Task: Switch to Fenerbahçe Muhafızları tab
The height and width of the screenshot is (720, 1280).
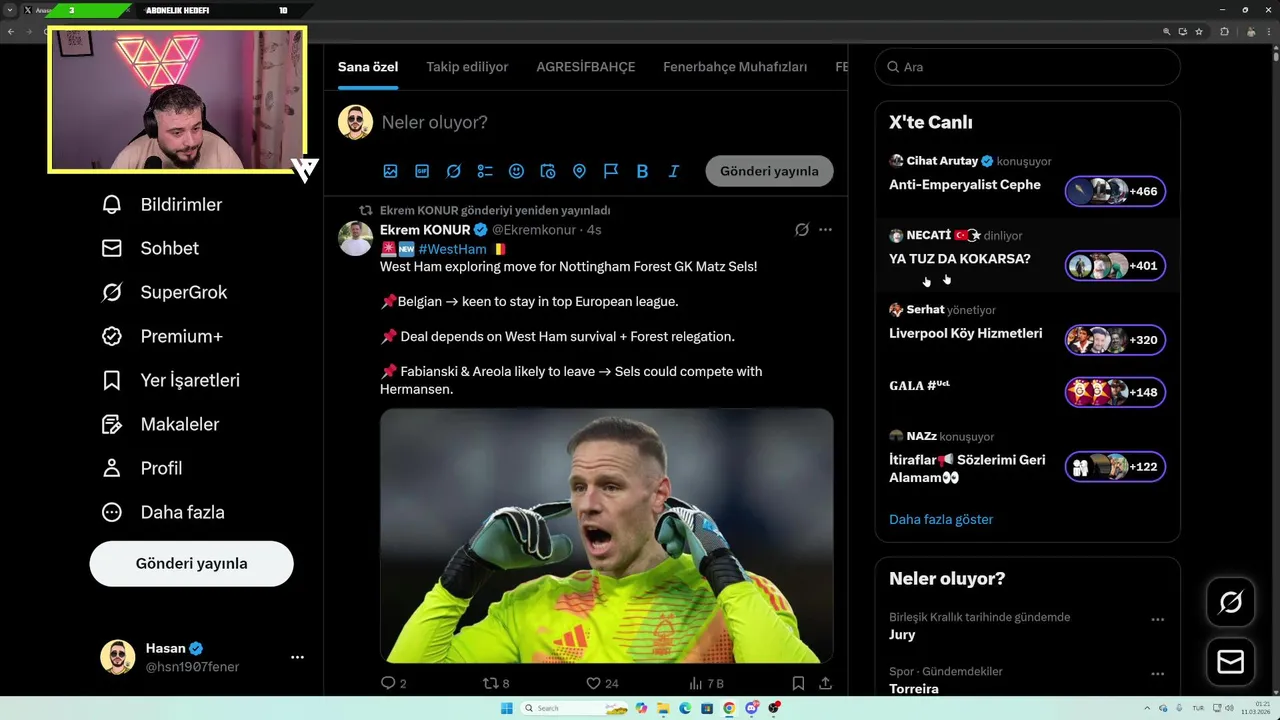Action: tap(735, 67)
